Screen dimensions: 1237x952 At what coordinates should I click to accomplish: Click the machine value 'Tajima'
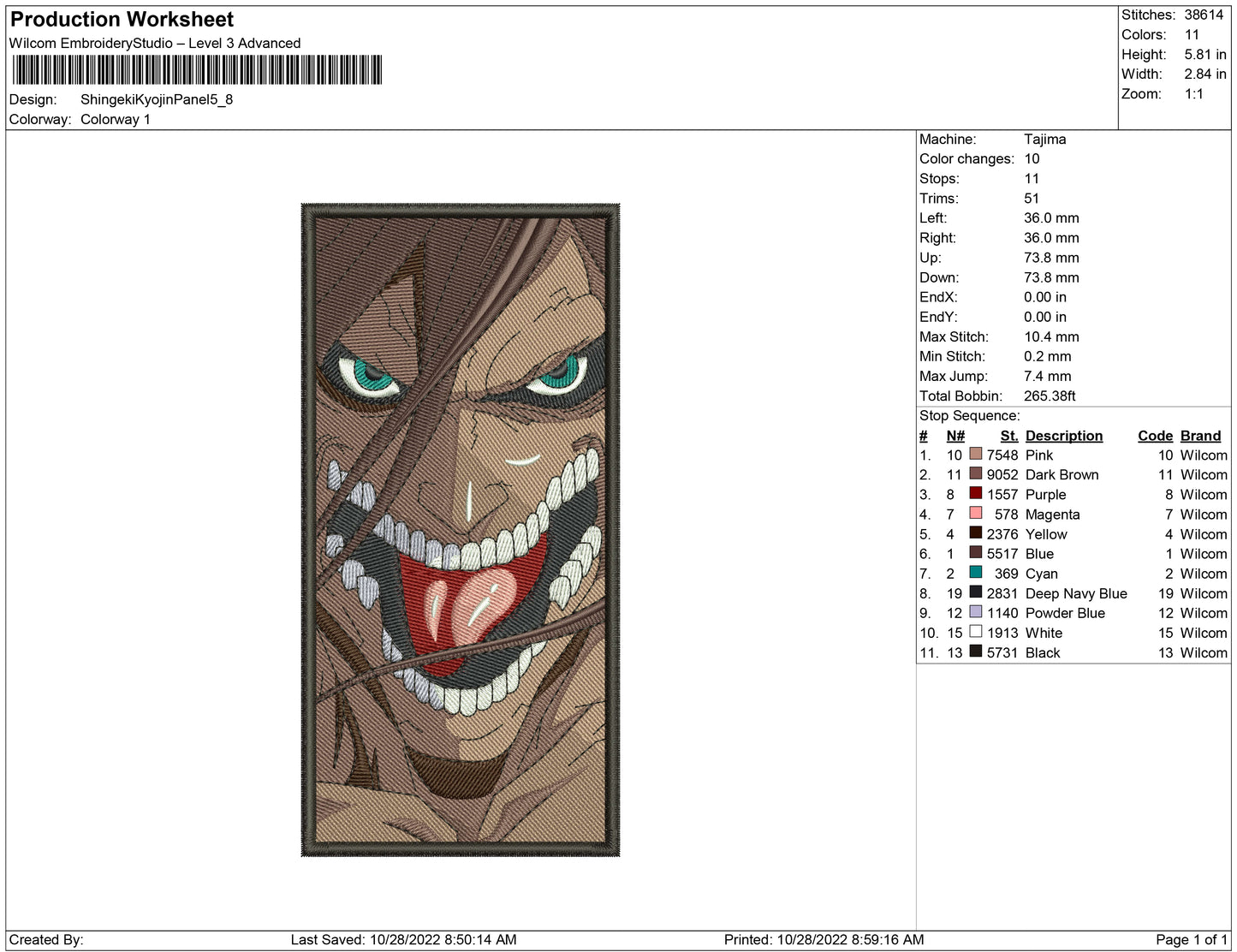1045,139
